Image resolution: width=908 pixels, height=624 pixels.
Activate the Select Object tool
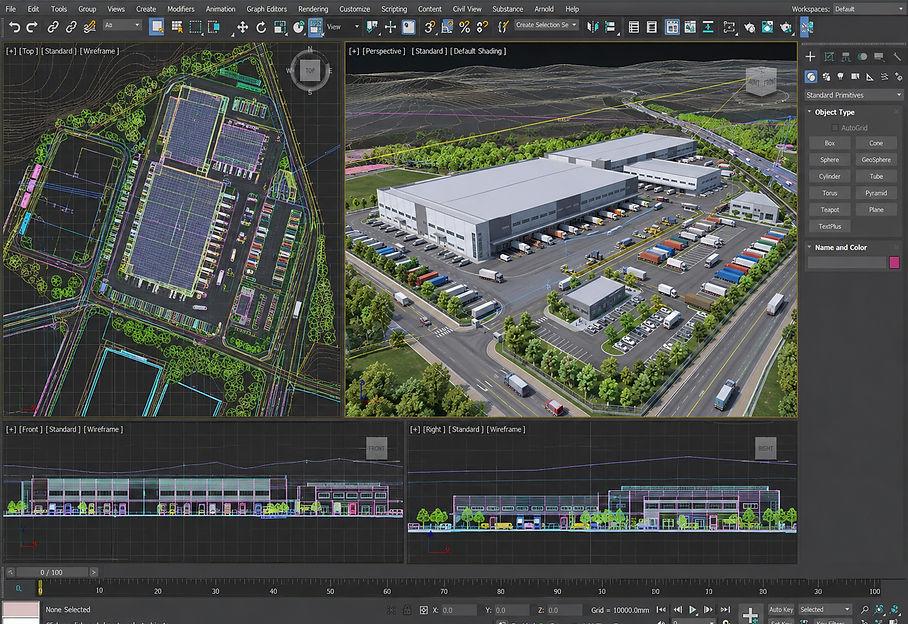coord(156,27)
